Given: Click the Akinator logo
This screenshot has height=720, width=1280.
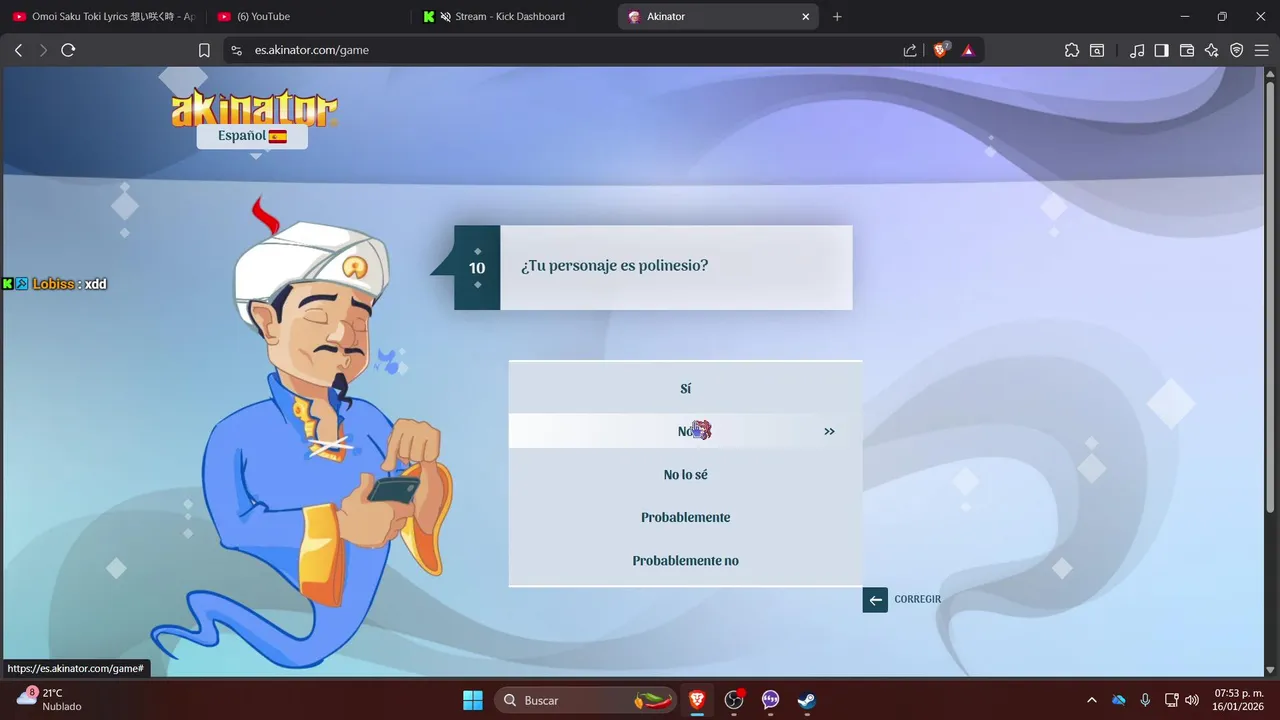Looking at the screenshot, I should tap(254, 109).
